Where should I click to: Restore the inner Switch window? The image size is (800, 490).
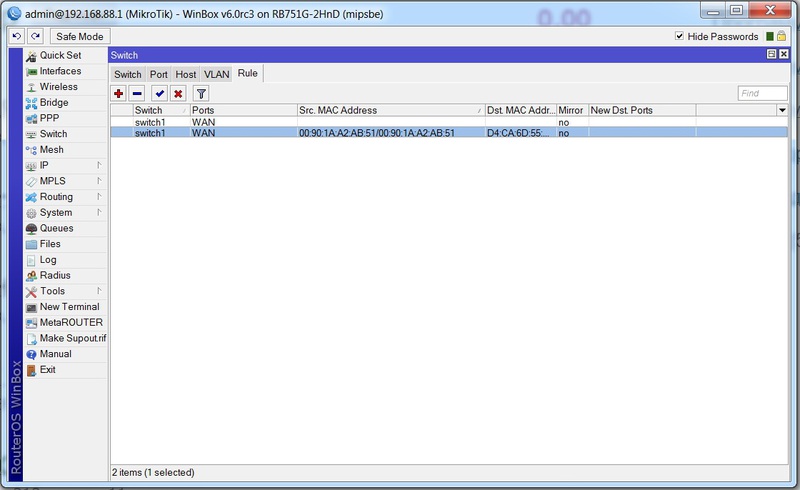click(x=771, y=54)
